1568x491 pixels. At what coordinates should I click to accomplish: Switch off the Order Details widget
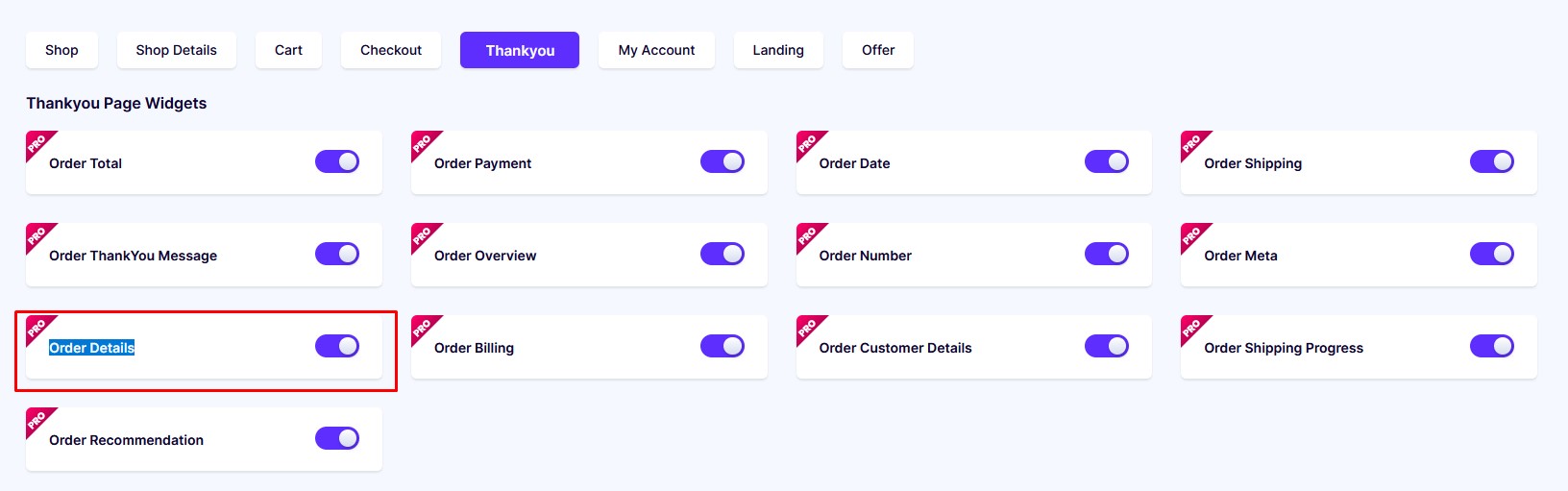click(x=337, y=346)
